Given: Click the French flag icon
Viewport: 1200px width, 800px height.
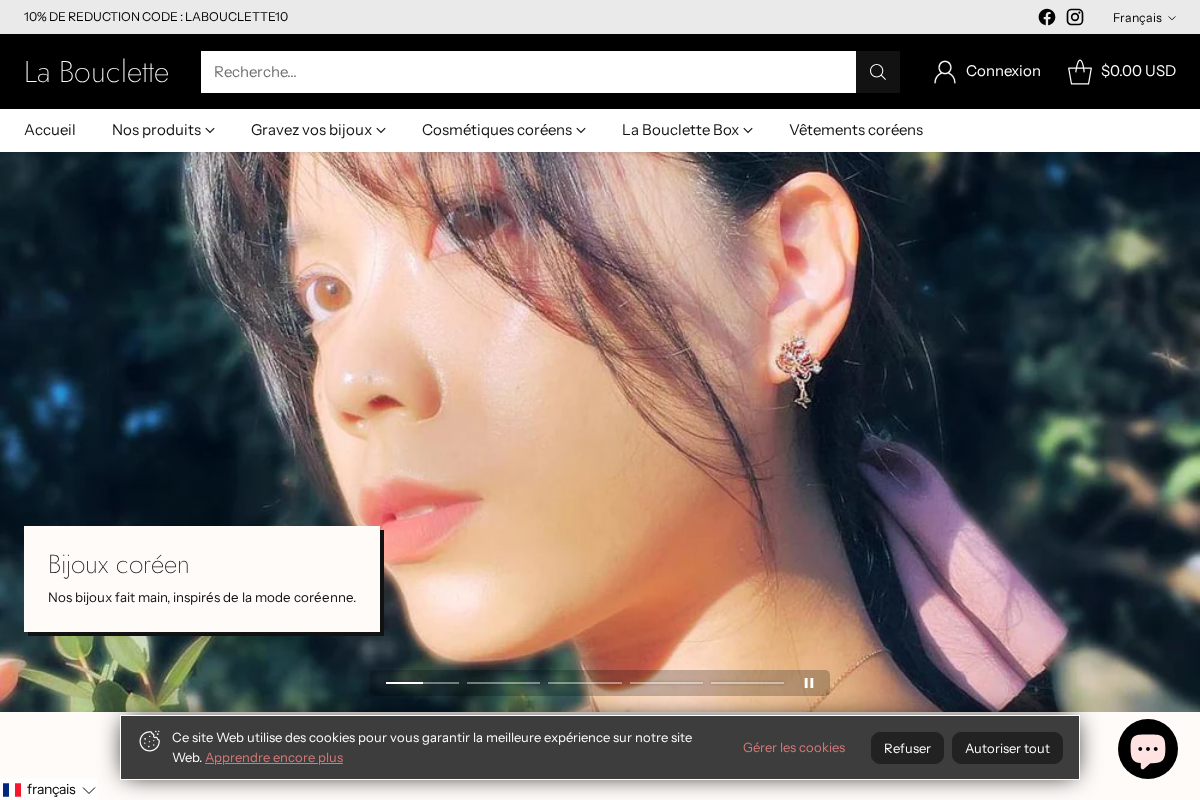Looking at the screenshot, I should click(x=12, y=789).
